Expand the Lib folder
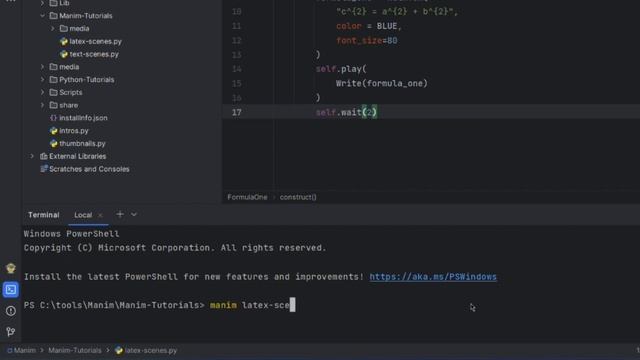 42,3
